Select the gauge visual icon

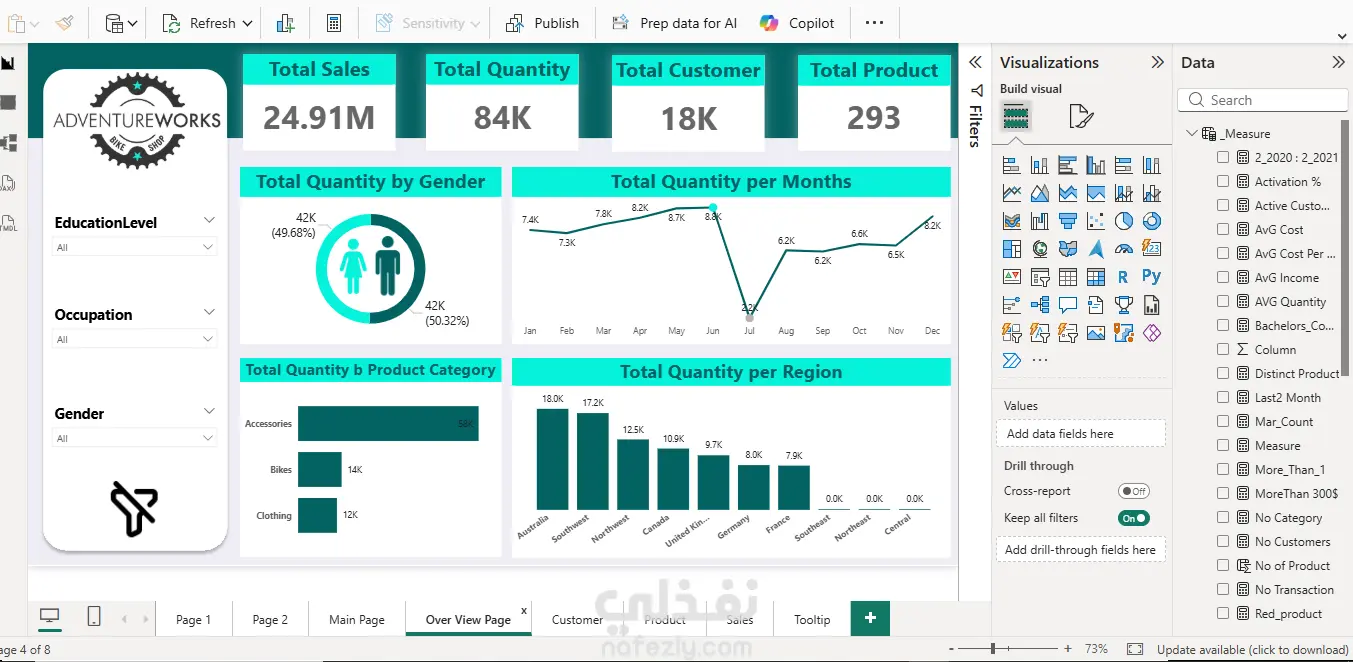tap(1123, 249)
